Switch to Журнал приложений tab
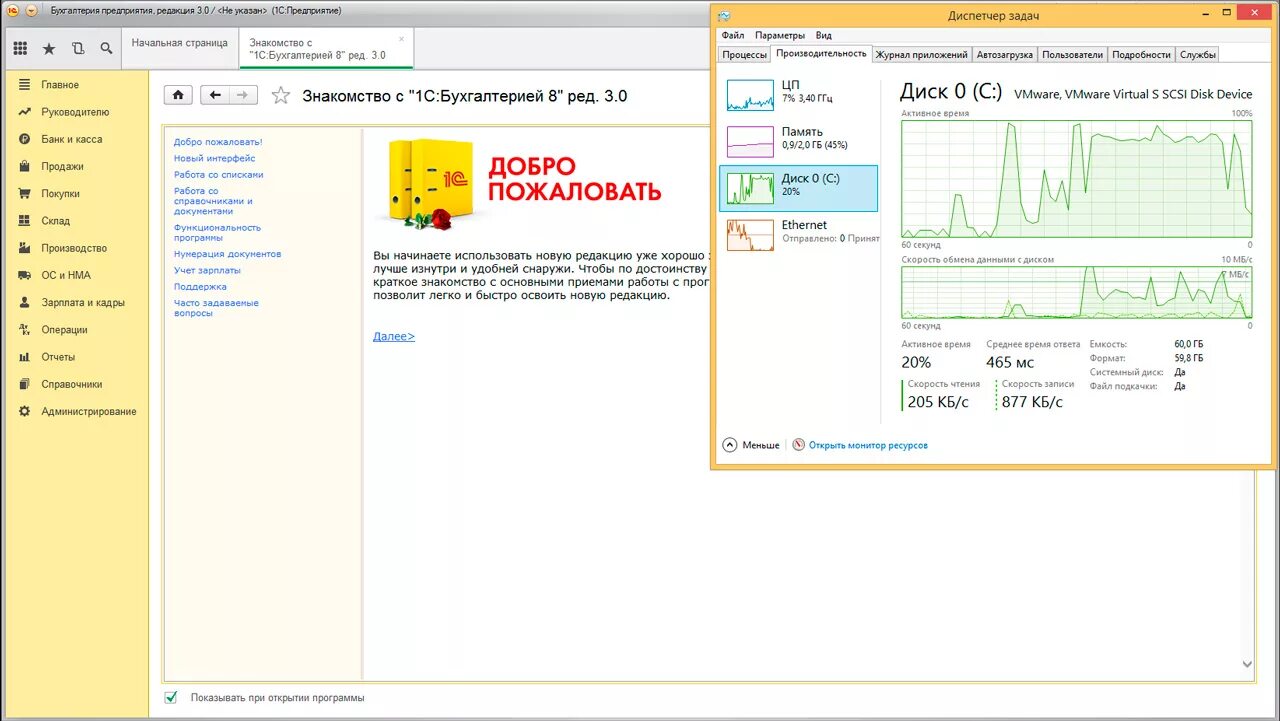The width and height of the screenshot is (1280, 721). coord(921,55)
